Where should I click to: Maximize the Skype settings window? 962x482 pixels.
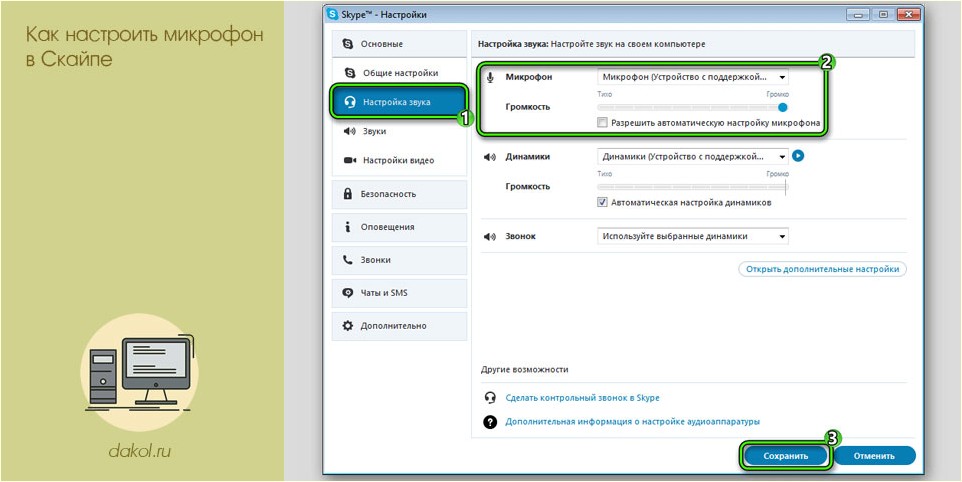[885, 13]
